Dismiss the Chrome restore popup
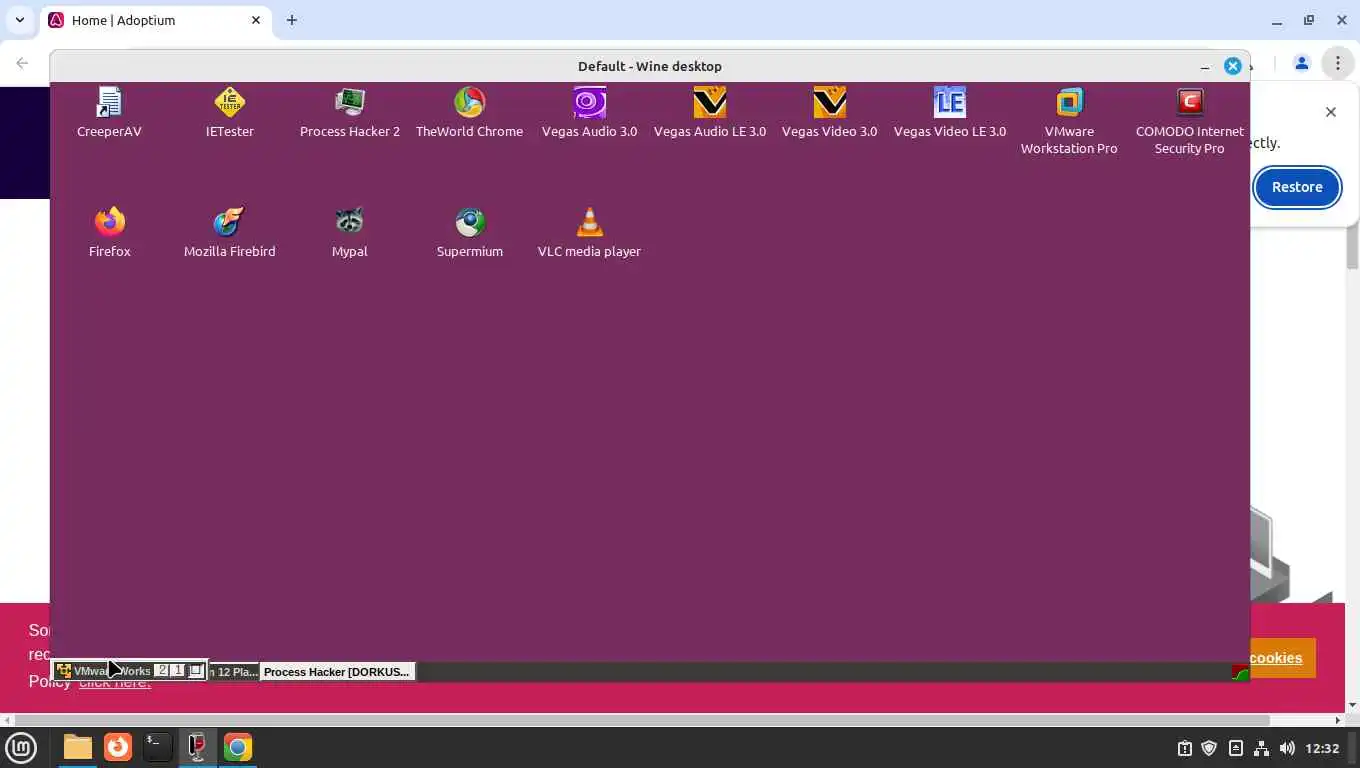The width and height of the screenshot is (1360, 768). pos(1331,112)
